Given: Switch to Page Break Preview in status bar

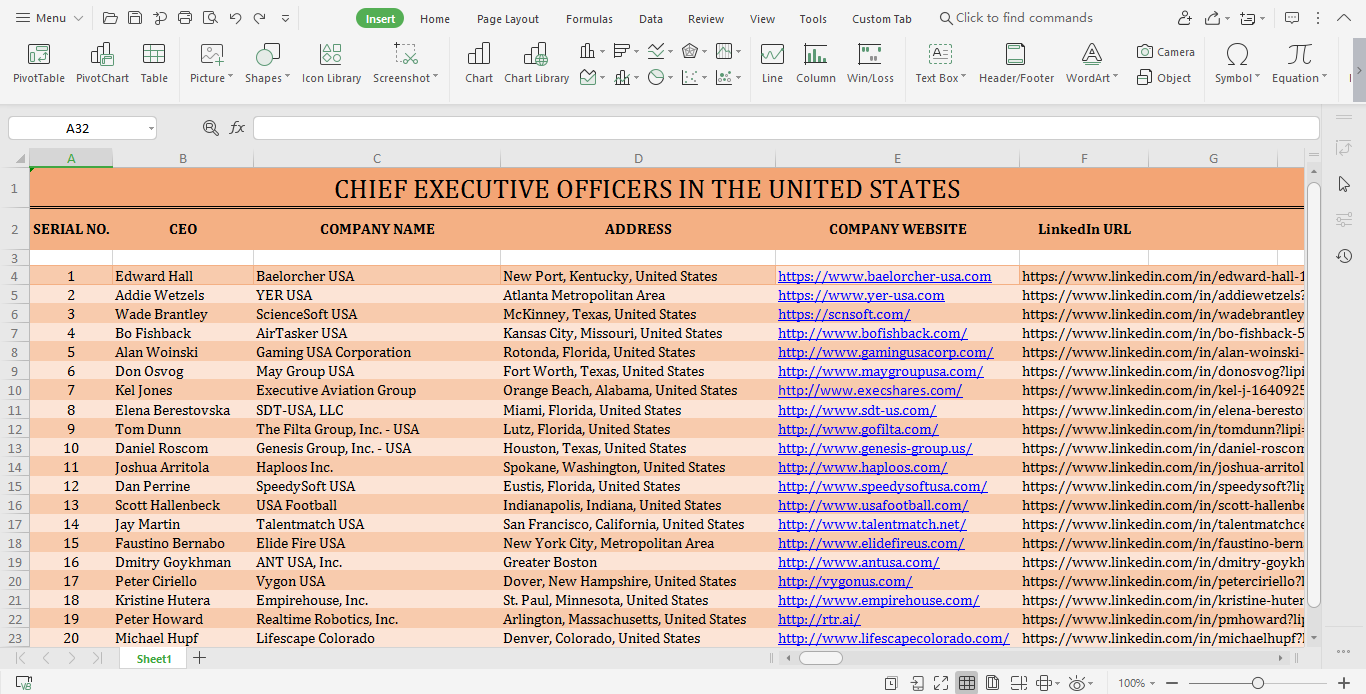Looking at the screenshot, I should point(1019,683).
